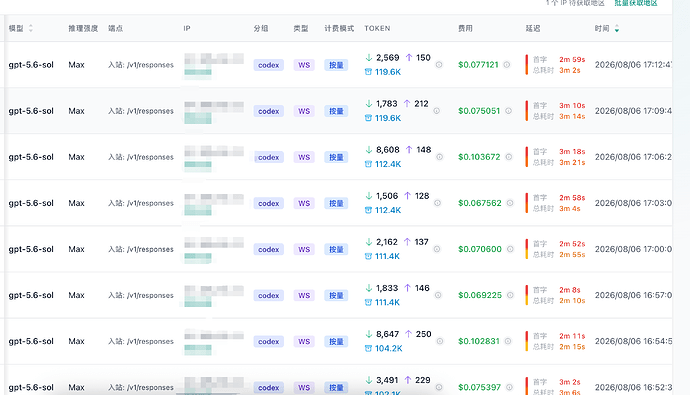Viewport: 690px width, 395px height.
Task: Click the token details info icon in the 2,569 token row
Action: [x=439, y=65]
